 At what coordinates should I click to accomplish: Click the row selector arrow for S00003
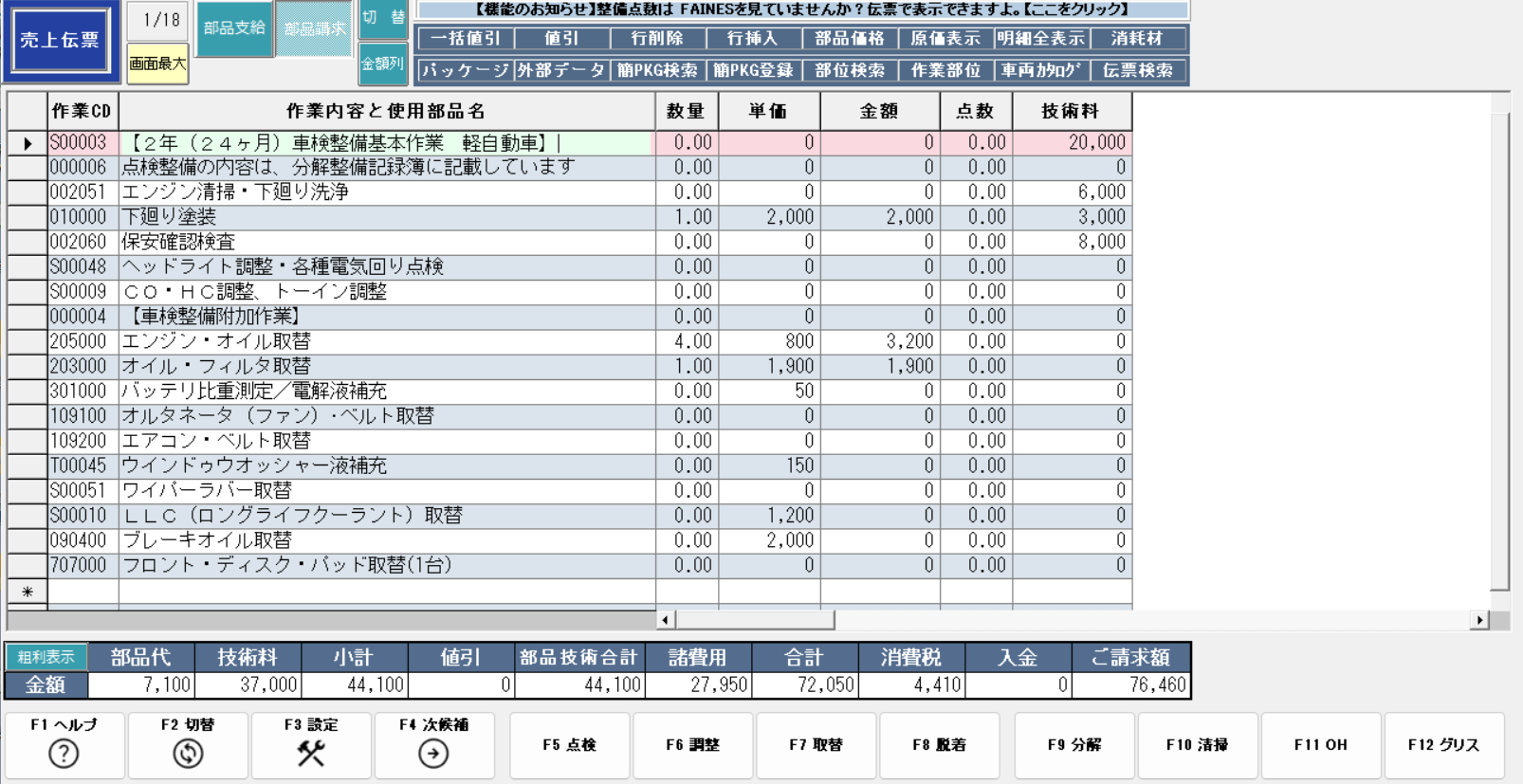tap(28, 143)
